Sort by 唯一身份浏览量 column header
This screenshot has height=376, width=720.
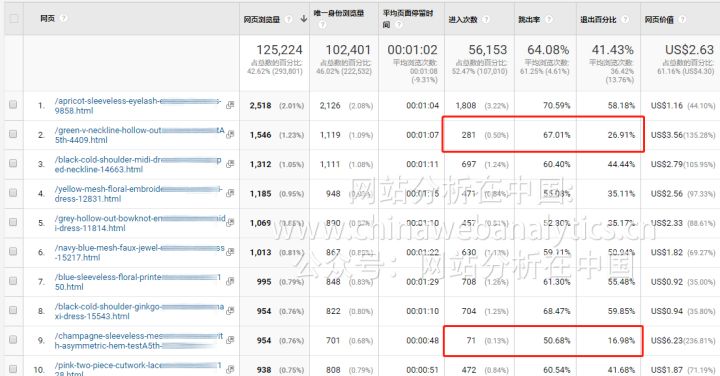[339, 13]
